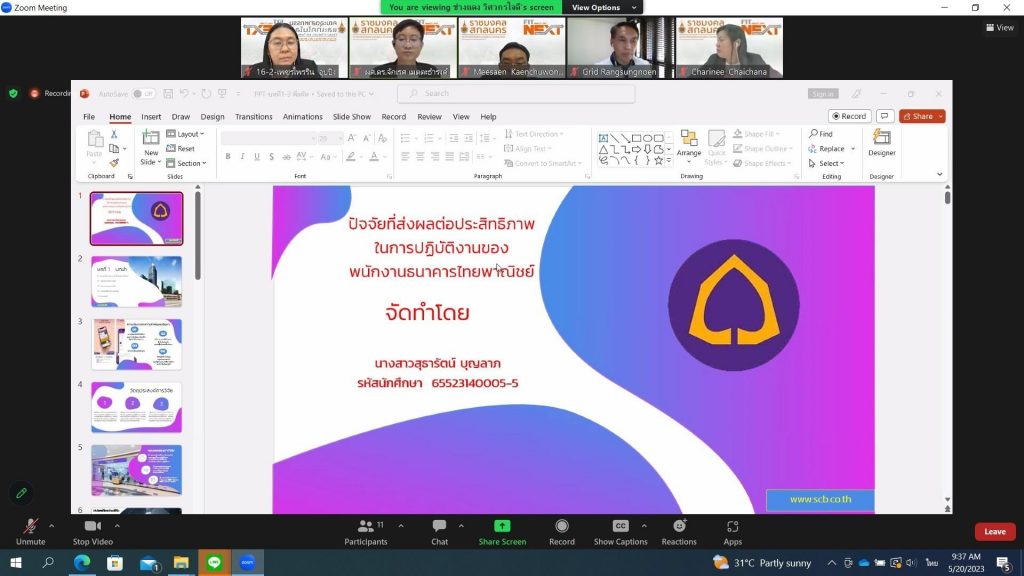Unmute the microphone in Zoom
The image size is (1024, 576).
pos(30,531)
